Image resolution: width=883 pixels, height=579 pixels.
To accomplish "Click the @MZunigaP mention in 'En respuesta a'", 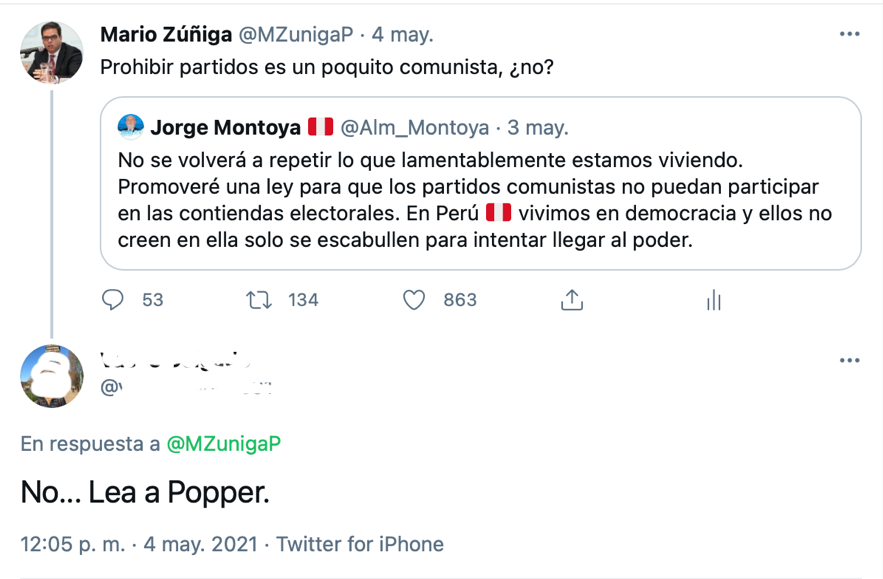I will pyautogui.click(x=223, y=444).
